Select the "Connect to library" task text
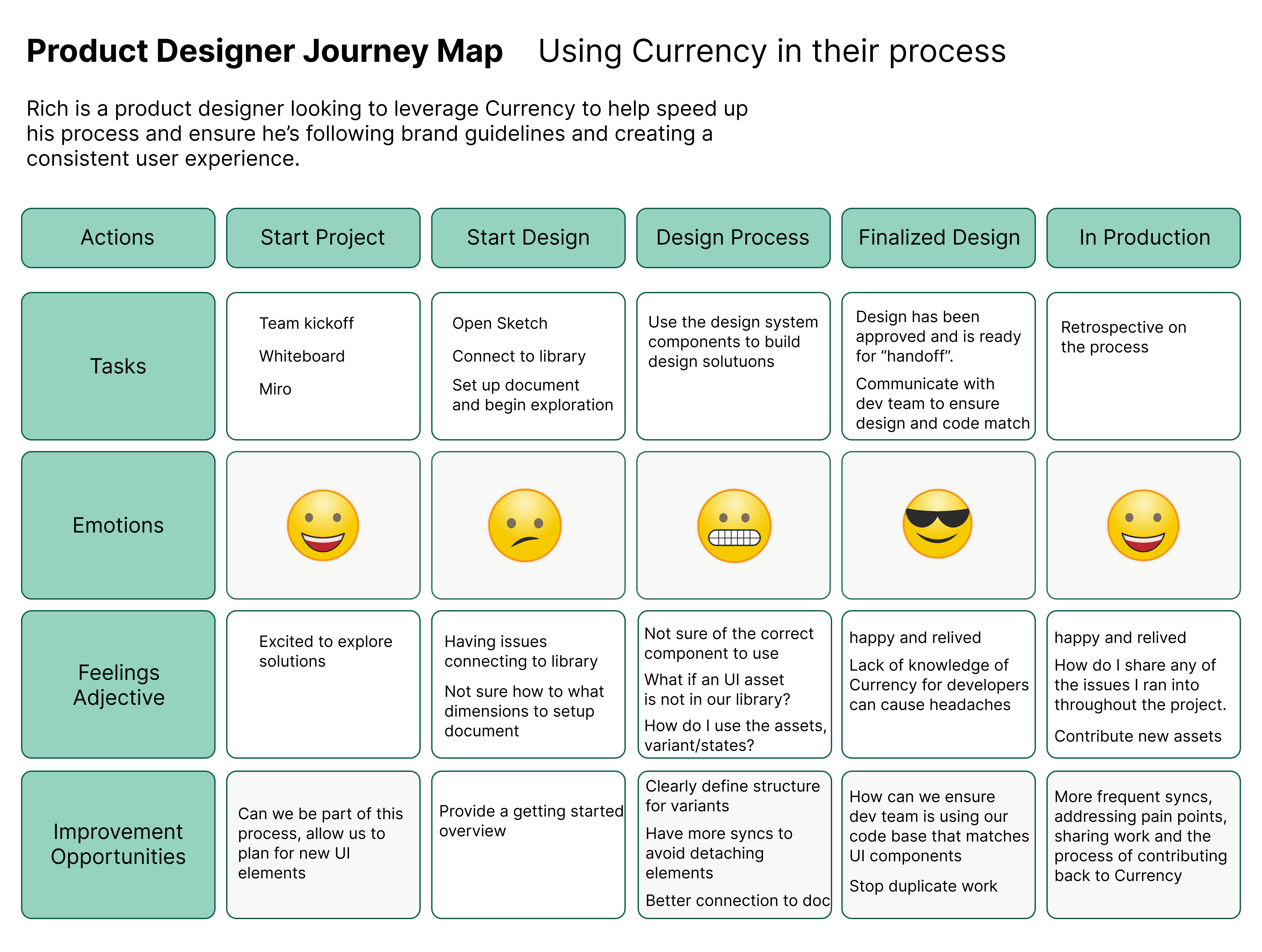The image size is (1262, 952). (519, 356)
